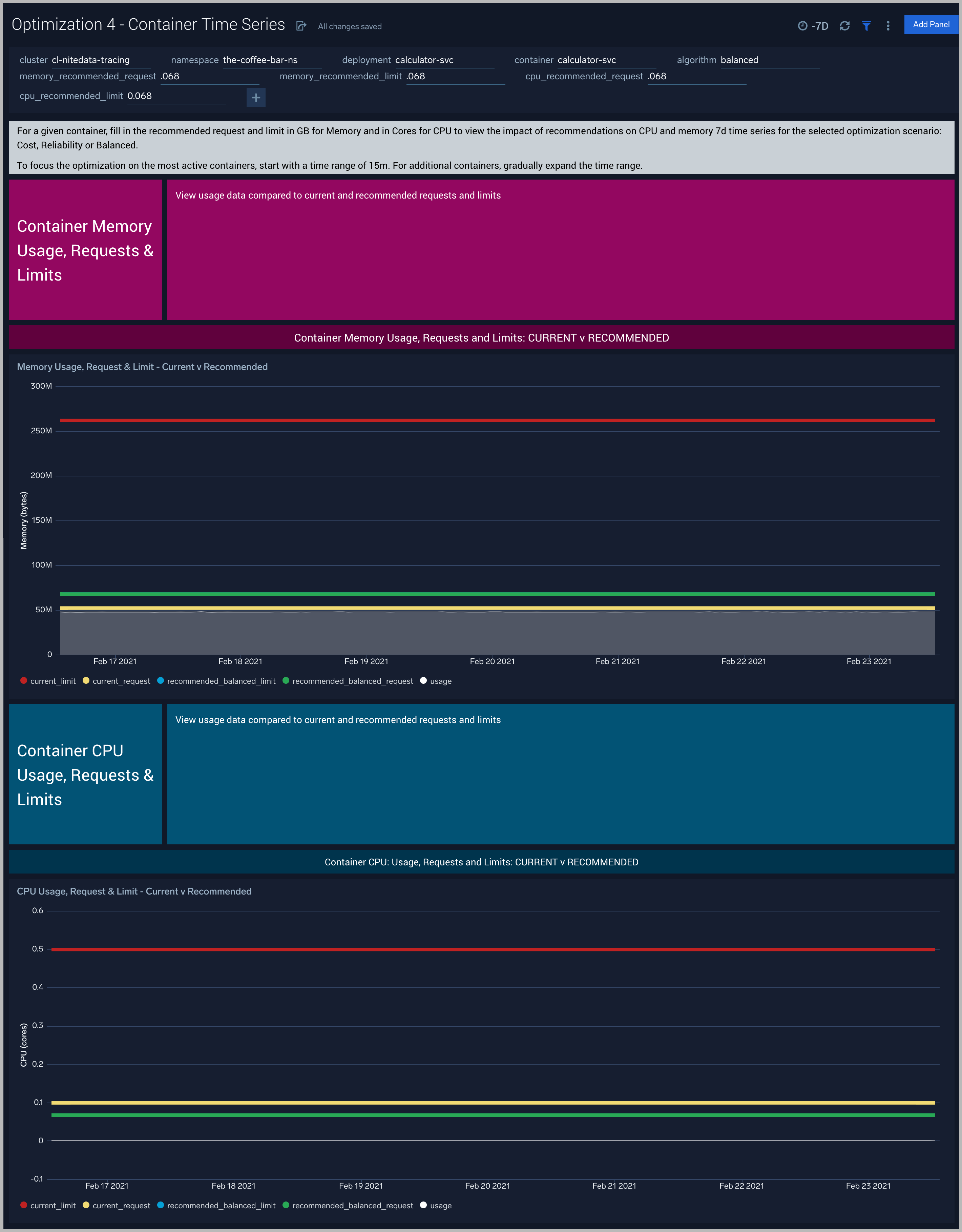The image size is (962, 1232).
Task: Click the plus add variable button
Action: click(x=255, y=98)
